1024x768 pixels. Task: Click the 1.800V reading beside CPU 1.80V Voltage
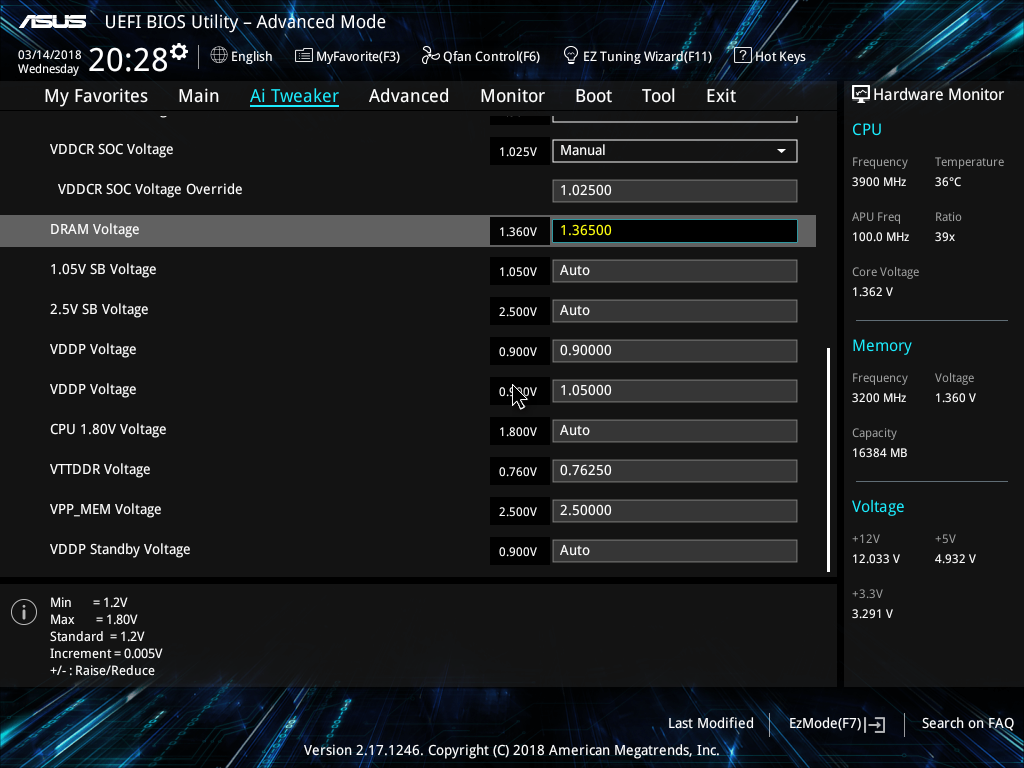519,432
